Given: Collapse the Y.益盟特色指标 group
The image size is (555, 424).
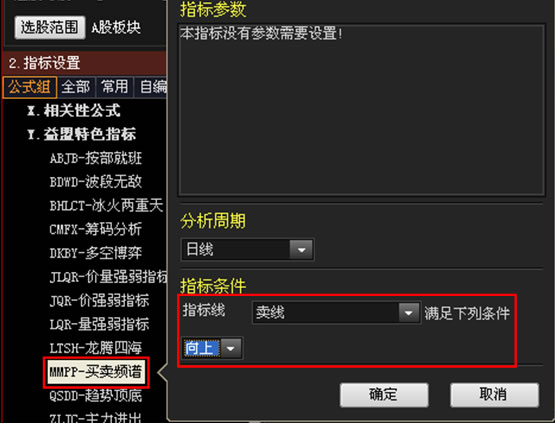Looking at the screenshot, I should point(82,134).
